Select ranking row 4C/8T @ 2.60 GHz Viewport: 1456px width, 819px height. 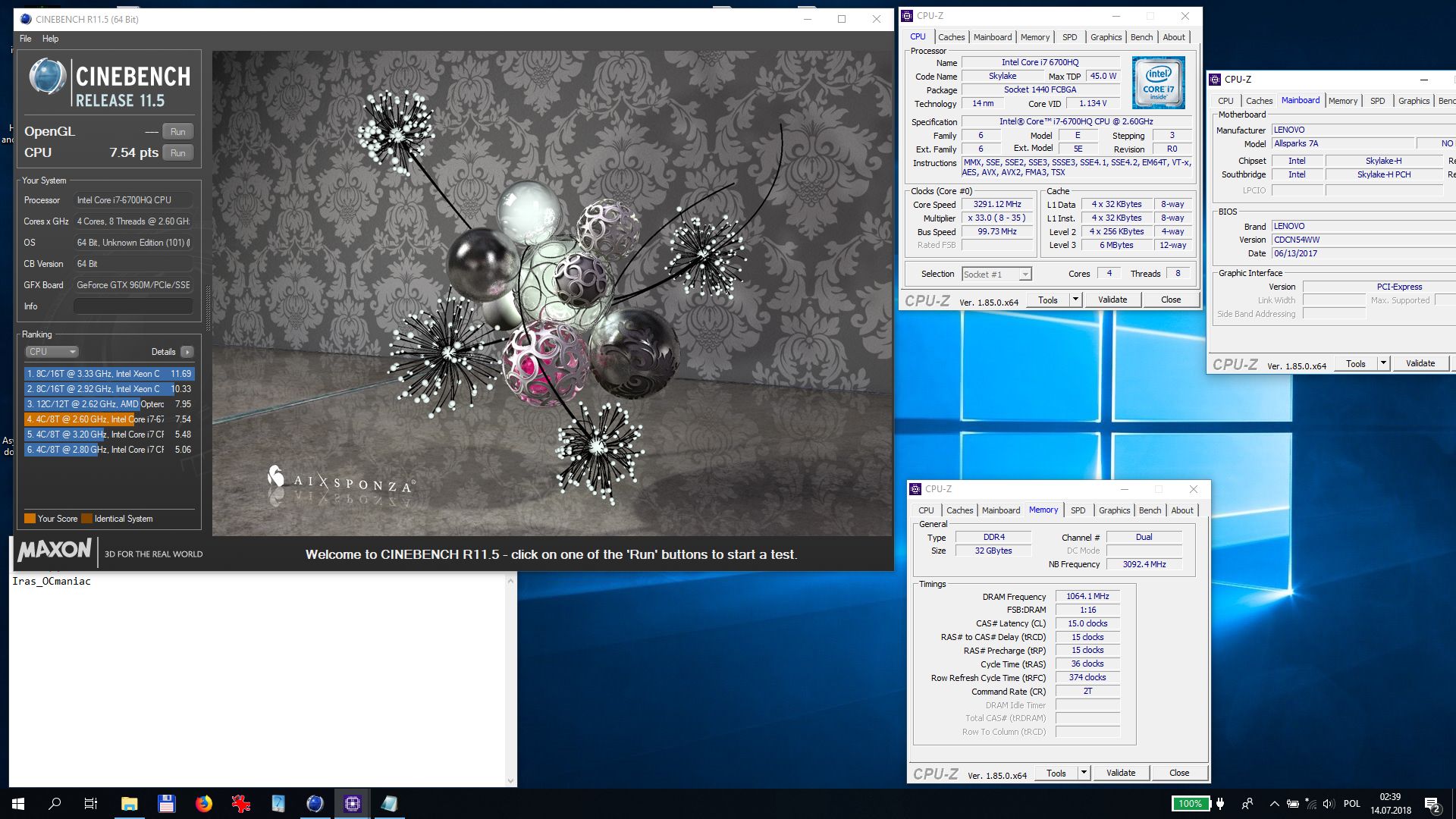(108, 419)
